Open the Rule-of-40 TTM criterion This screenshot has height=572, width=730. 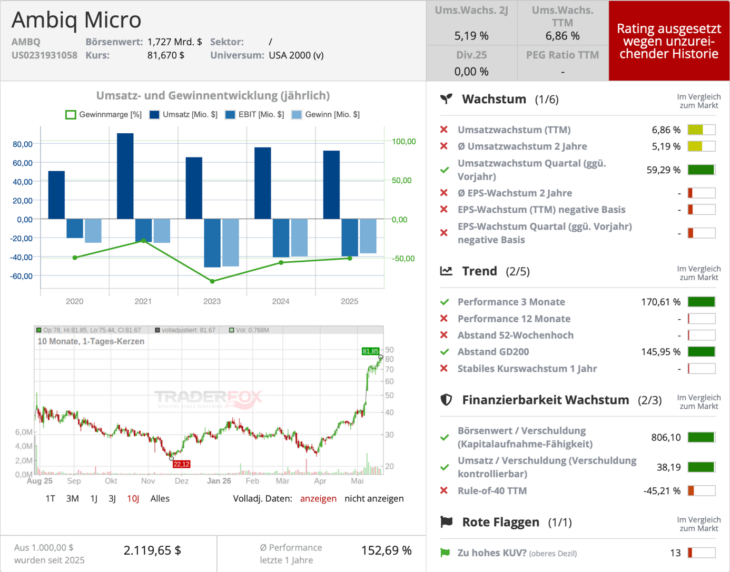(492, 491)
